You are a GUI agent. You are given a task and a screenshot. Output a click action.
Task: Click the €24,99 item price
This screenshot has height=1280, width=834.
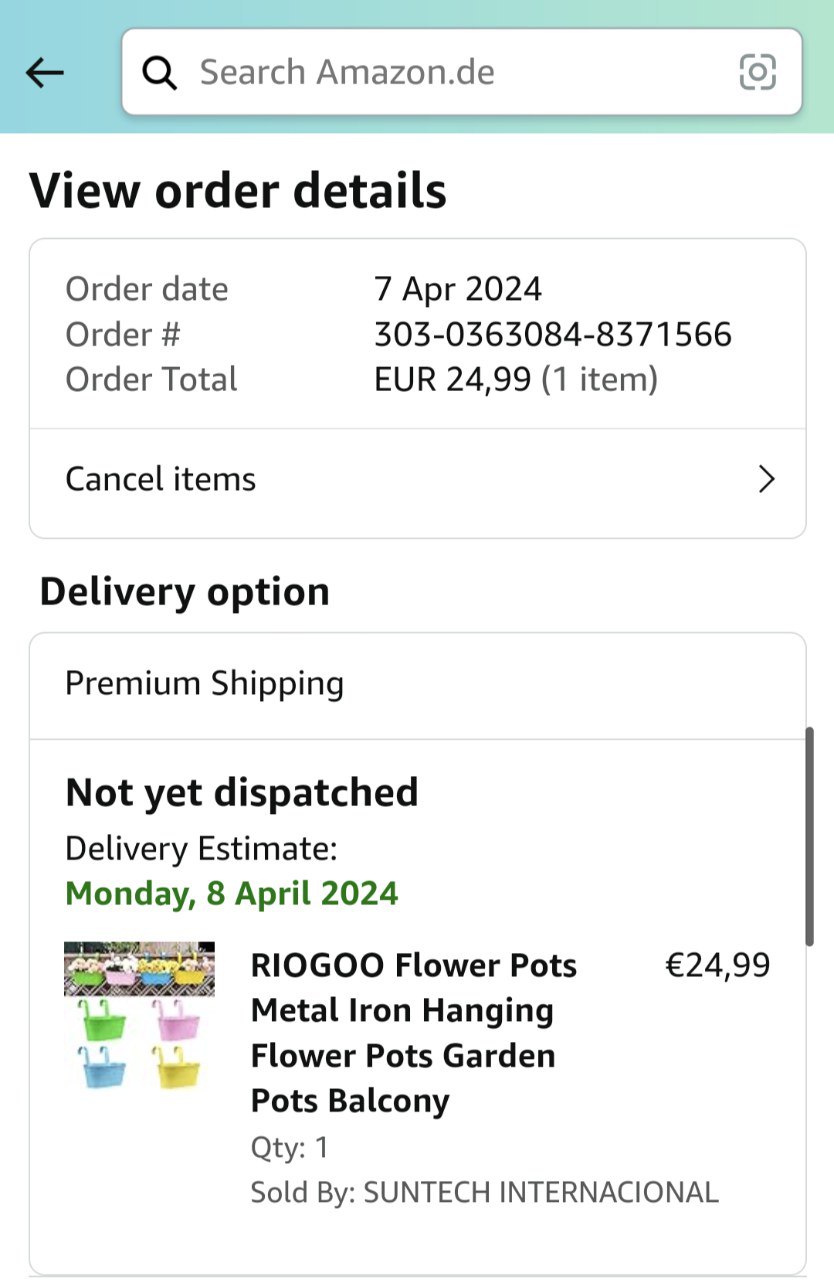click(717, 966)
